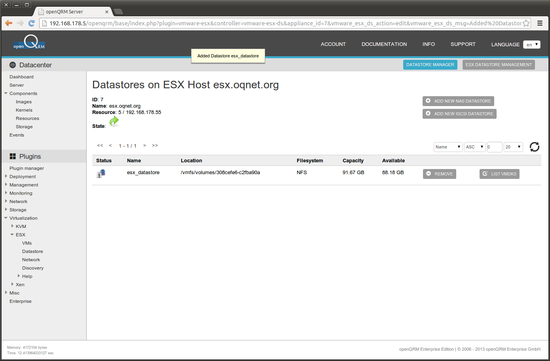Click the Plugins grid icon

point(13,156)
